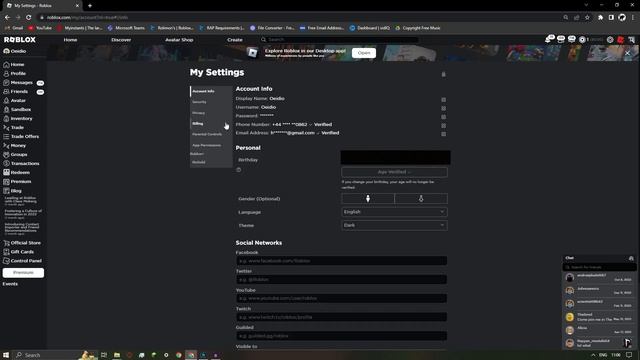Screen dimensions: 640x360
Task: Edit the Display Name field
Action: click(x=443, y=100)
